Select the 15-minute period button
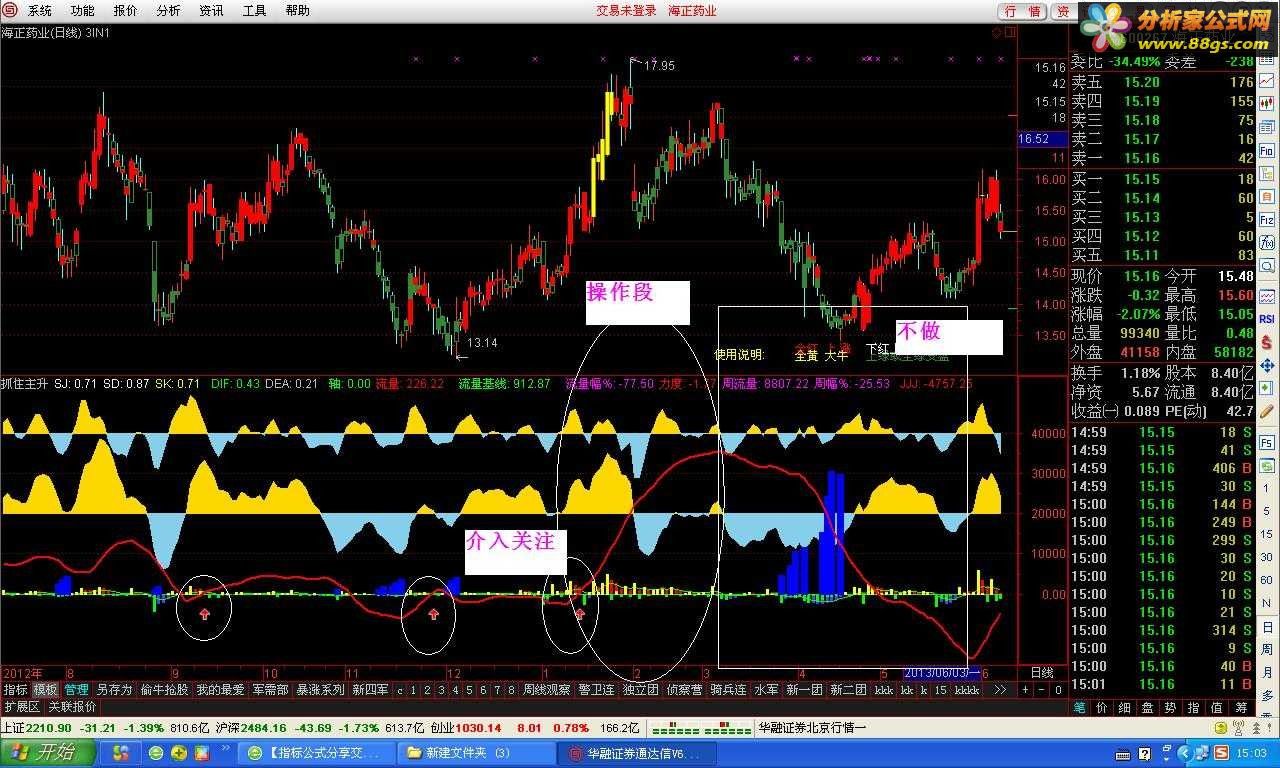1280x768 pixels. [x=1266, y=534]
